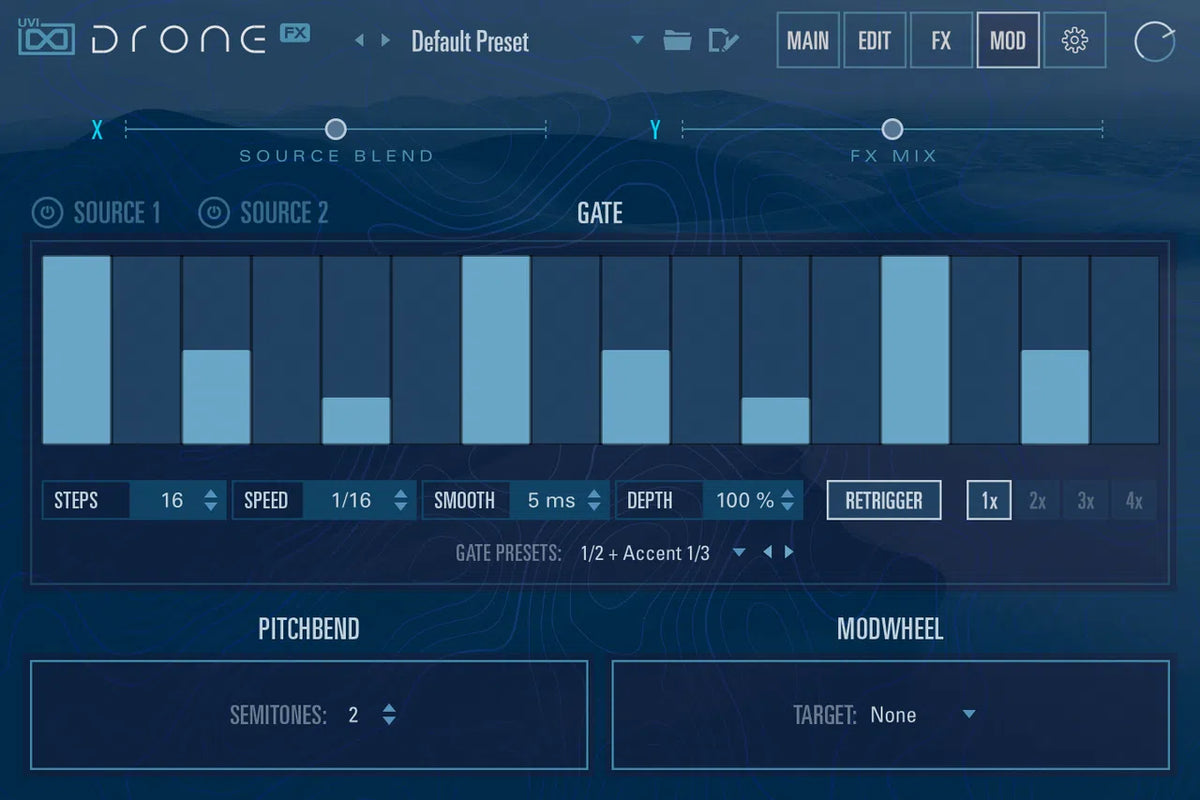Click the Source Blend slider handle
Viewport: 1200px width, 800px height.
(336, 129)
